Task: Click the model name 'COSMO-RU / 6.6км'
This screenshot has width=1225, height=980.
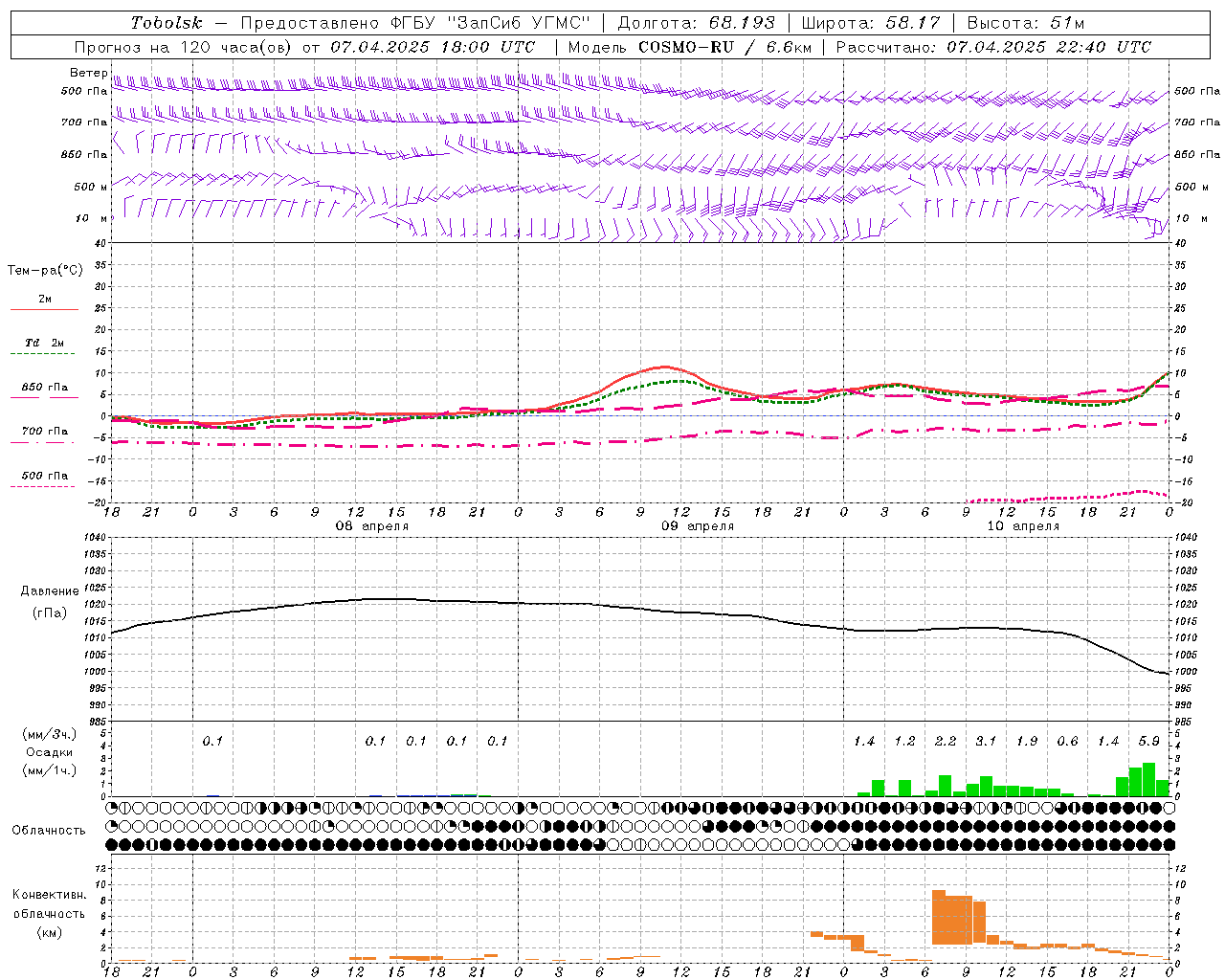Action: pyautogui.click(x=724, y=47)
